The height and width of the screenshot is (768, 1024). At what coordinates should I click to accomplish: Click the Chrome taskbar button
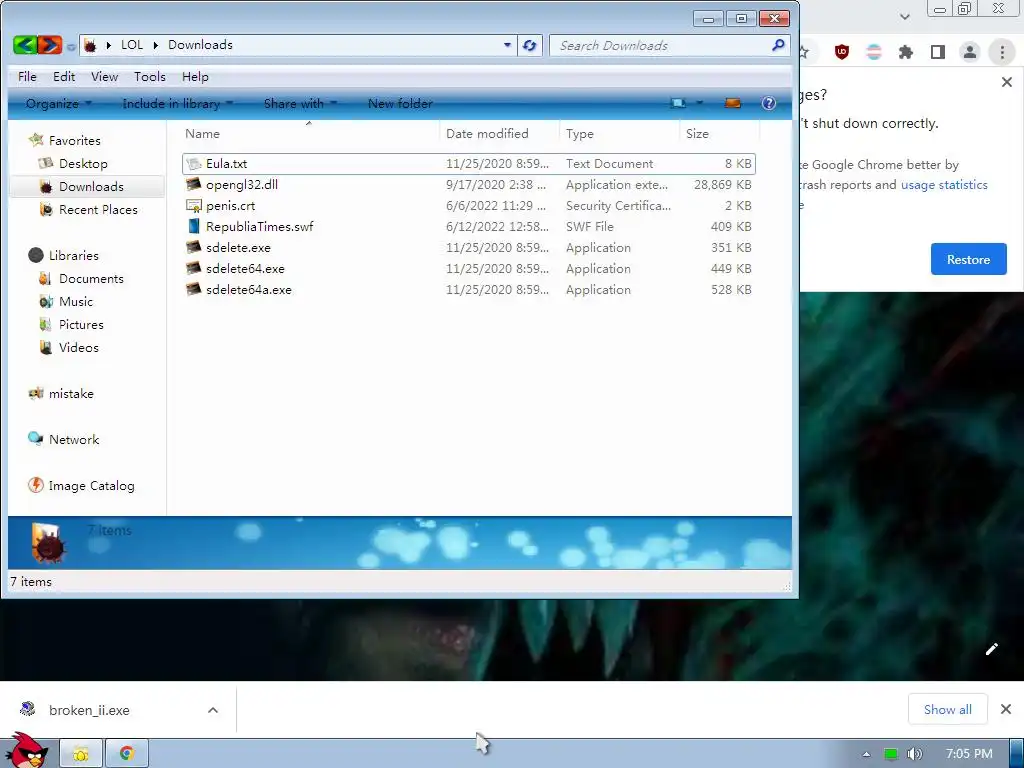pos(127,754)
